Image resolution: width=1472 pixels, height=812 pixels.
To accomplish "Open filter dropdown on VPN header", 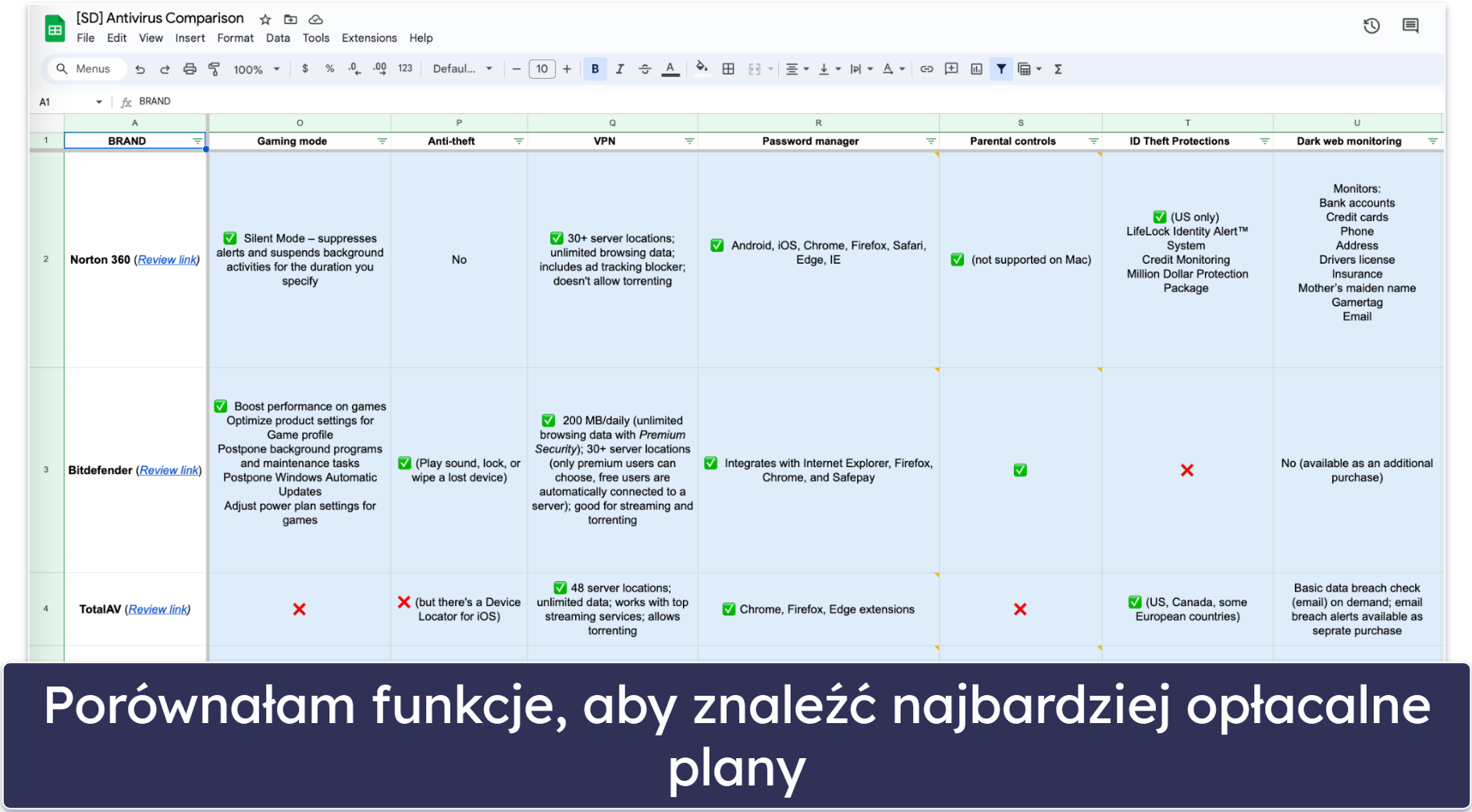I will tap(689, 141).
